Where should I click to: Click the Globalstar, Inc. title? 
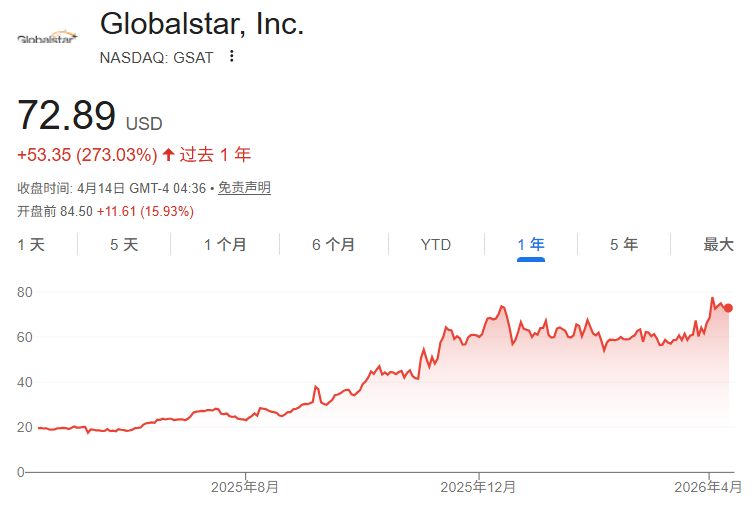(202, 24)
